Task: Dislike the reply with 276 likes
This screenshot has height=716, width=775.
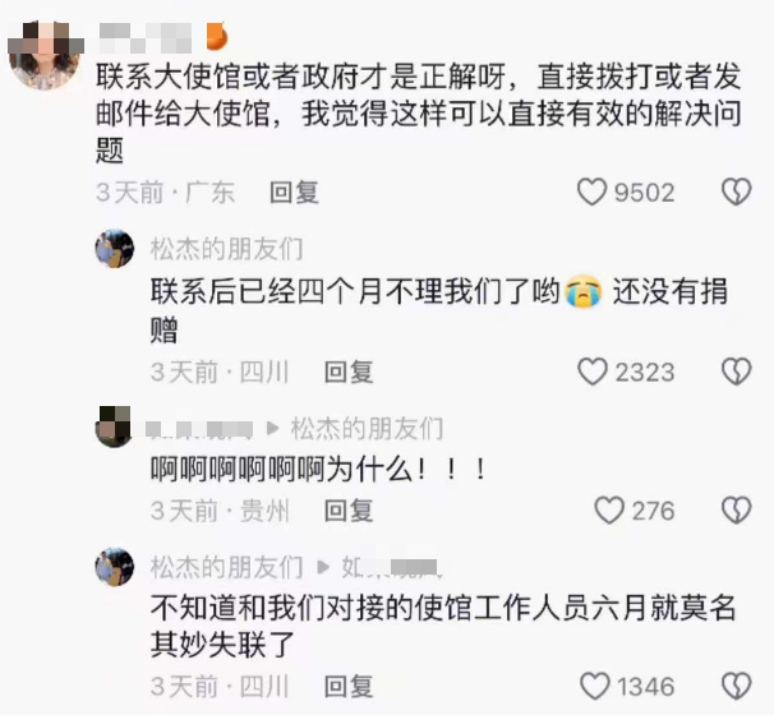Action: click(x=736, y=510)
